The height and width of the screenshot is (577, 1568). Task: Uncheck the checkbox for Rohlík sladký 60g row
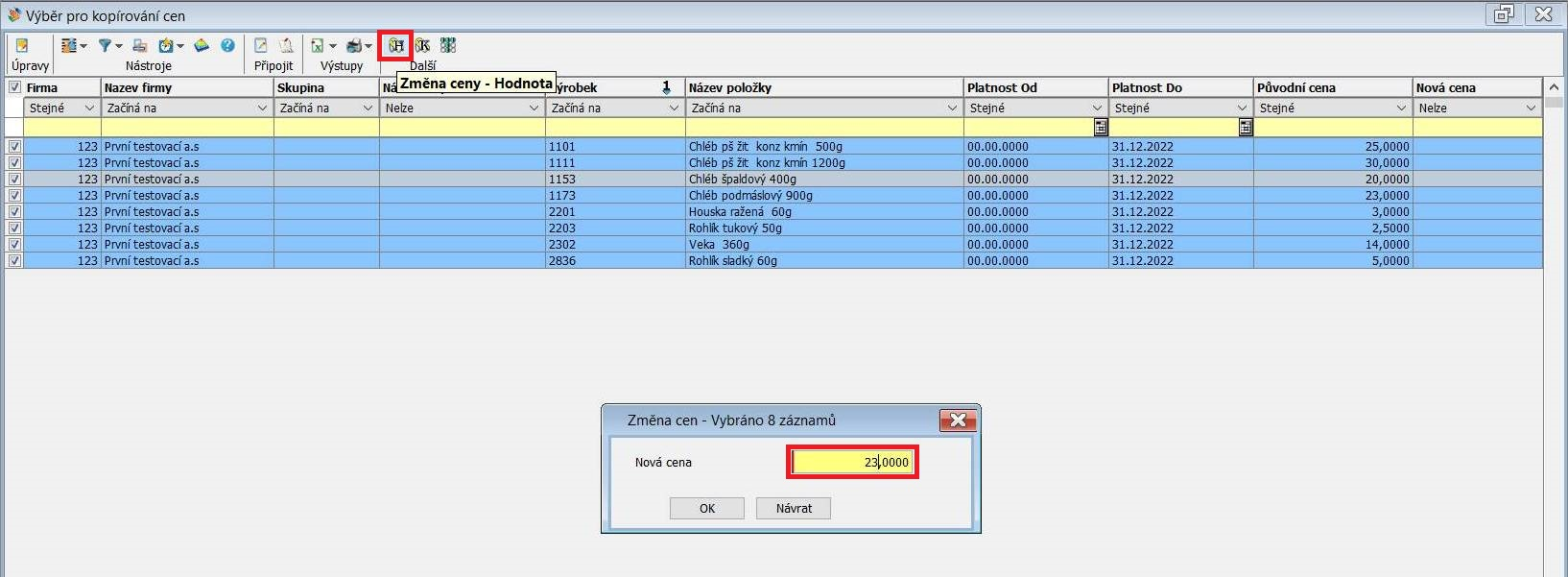(14, 261)
